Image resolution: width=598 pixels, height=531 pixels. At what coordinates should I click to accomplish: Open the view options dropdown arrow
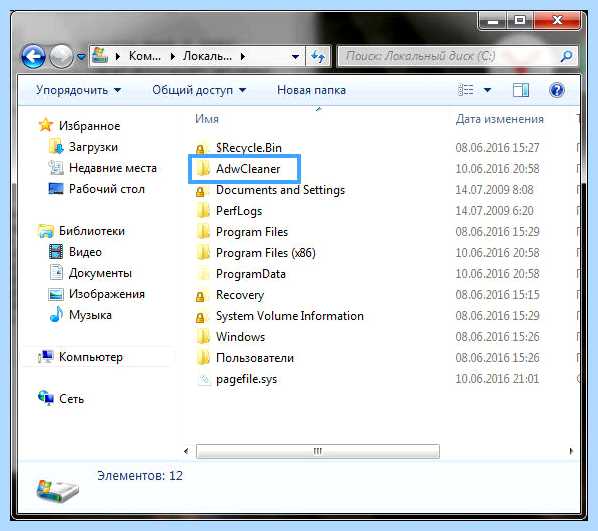pos(487,90)
